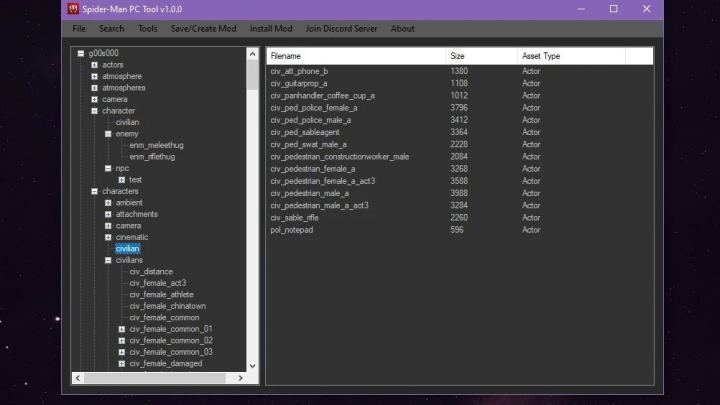Screen dimensions: 720x405
Task: Select file civ_ped_police_male_a
Action: [310, 120]
